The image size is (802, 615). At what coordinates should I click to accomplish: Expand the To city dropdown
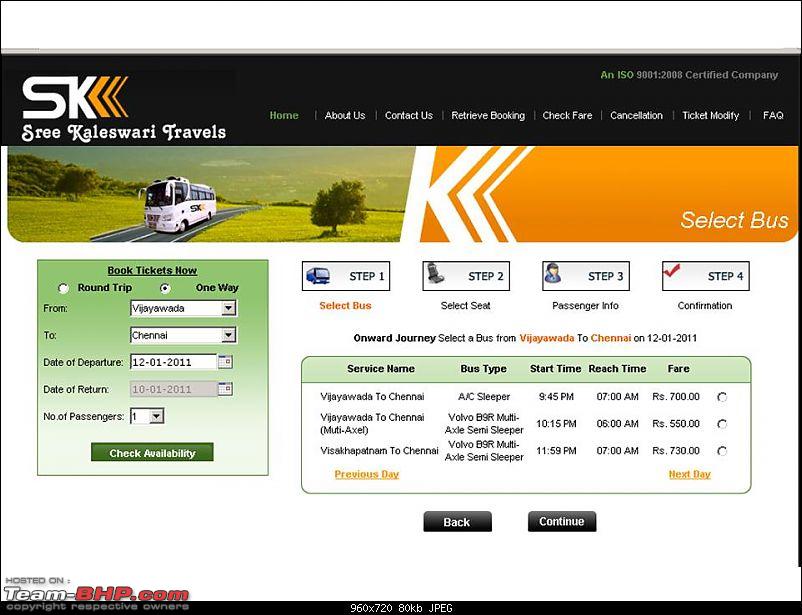[x=228, y=335]
